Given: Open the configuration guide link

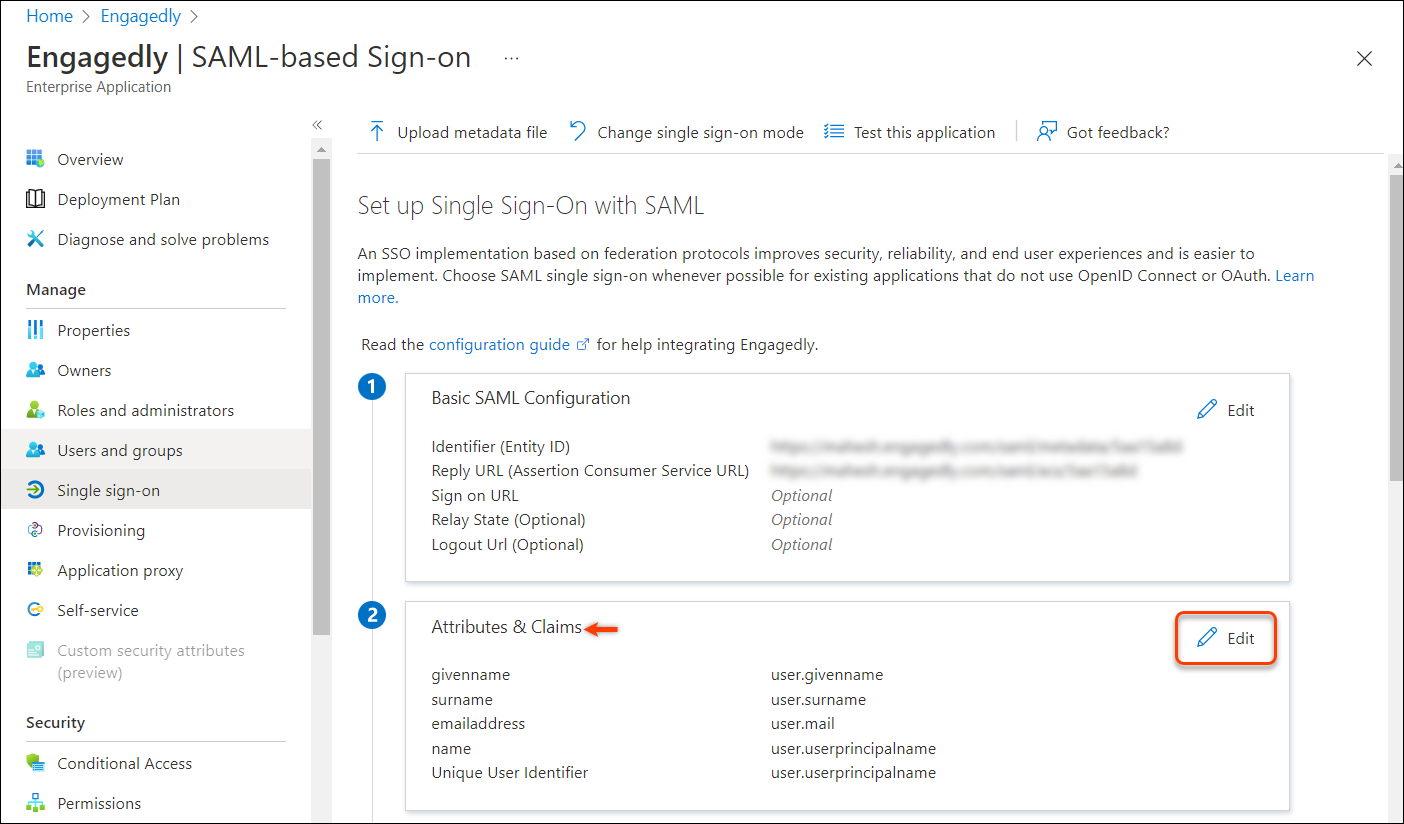Looking at the screenshot, I should pos(499,344).
